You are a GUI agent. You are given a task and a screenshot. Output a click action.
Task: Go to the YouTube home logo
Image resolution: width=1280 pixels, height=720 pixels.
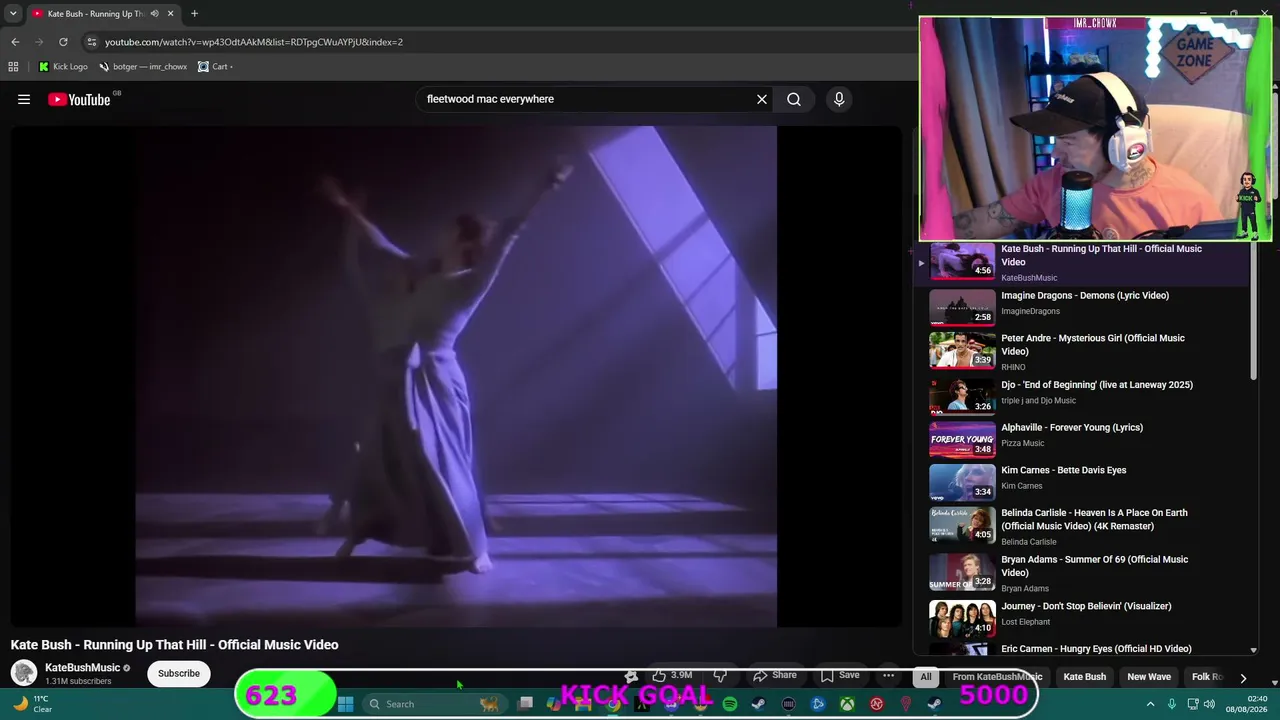point(79,99)
